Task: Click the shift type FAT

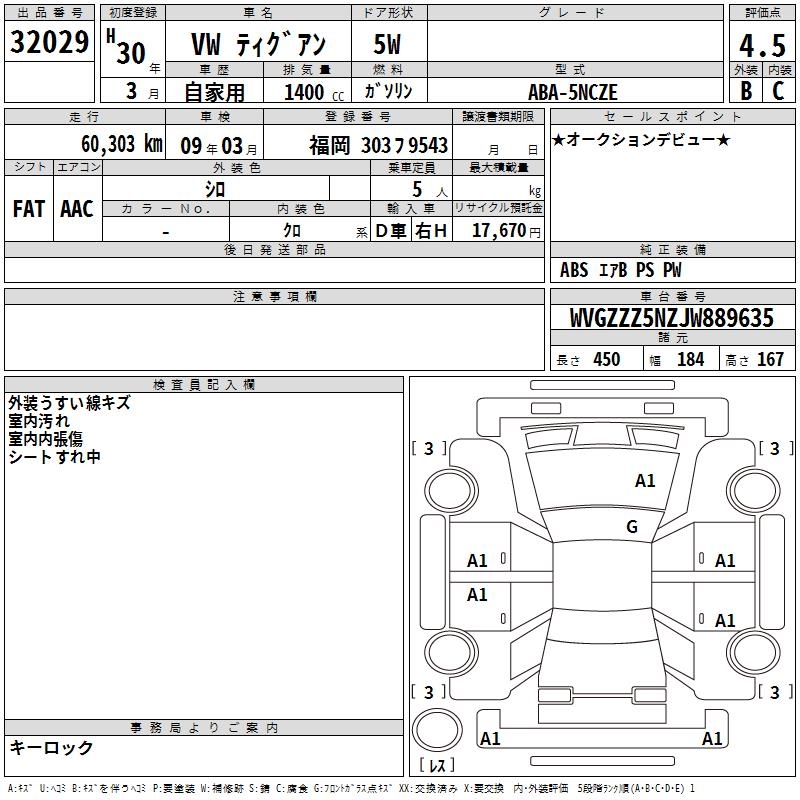Action: tap(29, 209)
